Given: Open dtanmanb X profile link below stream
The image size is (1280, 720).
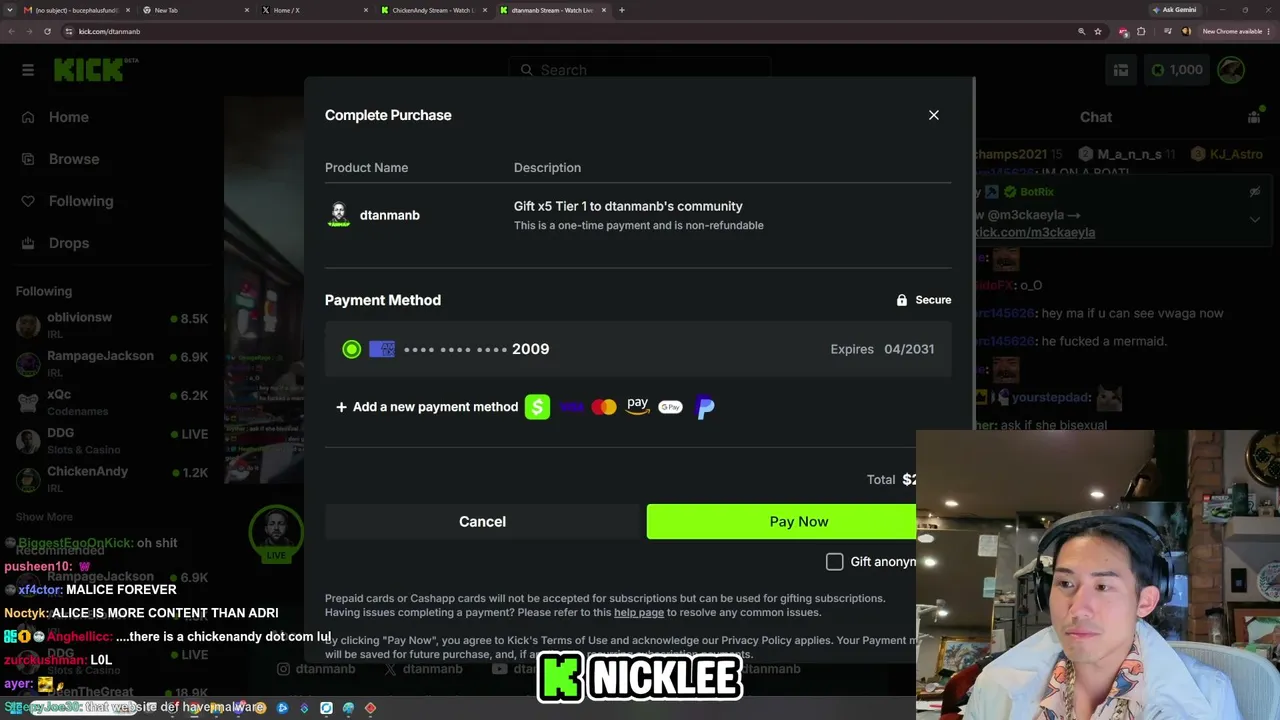Looking at the screenshot, I should pos(423,669).
